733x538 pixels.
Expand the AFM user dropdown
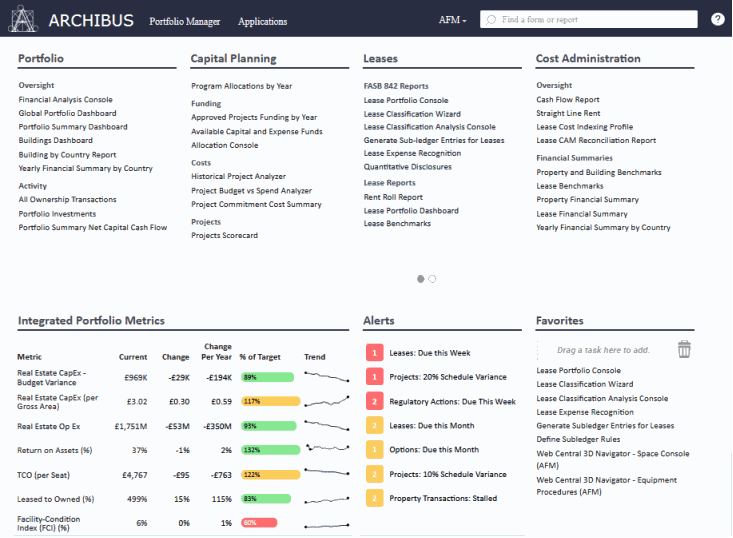[x=452, y=20]
